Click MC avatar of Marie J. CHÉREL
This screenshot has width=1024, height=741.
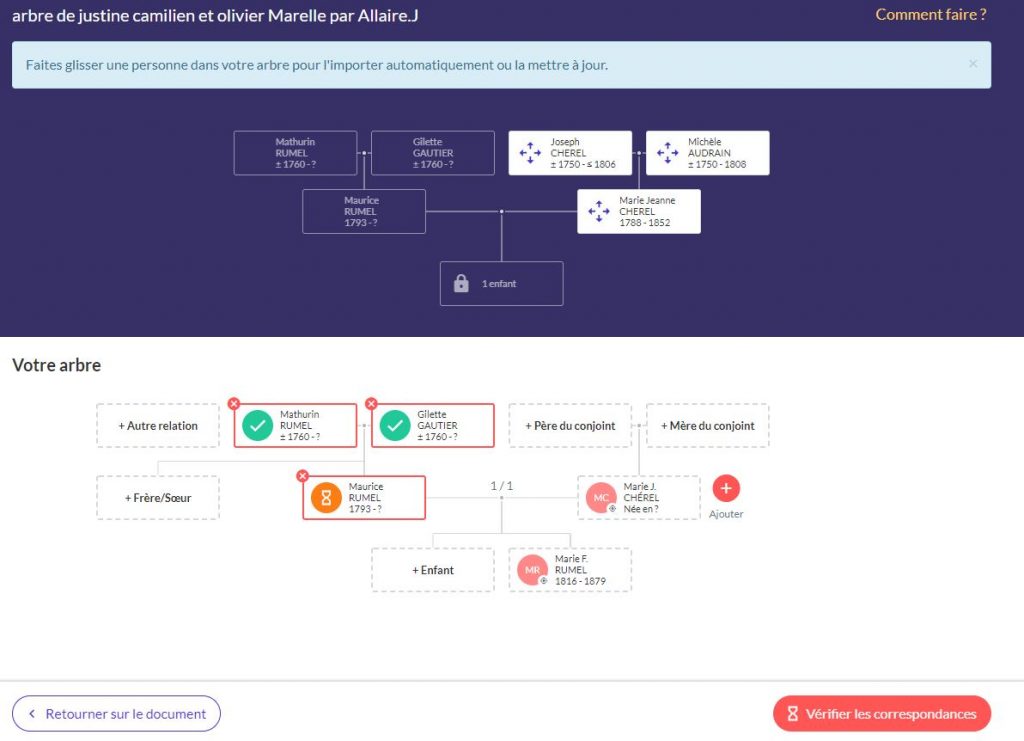click(601, 498)
